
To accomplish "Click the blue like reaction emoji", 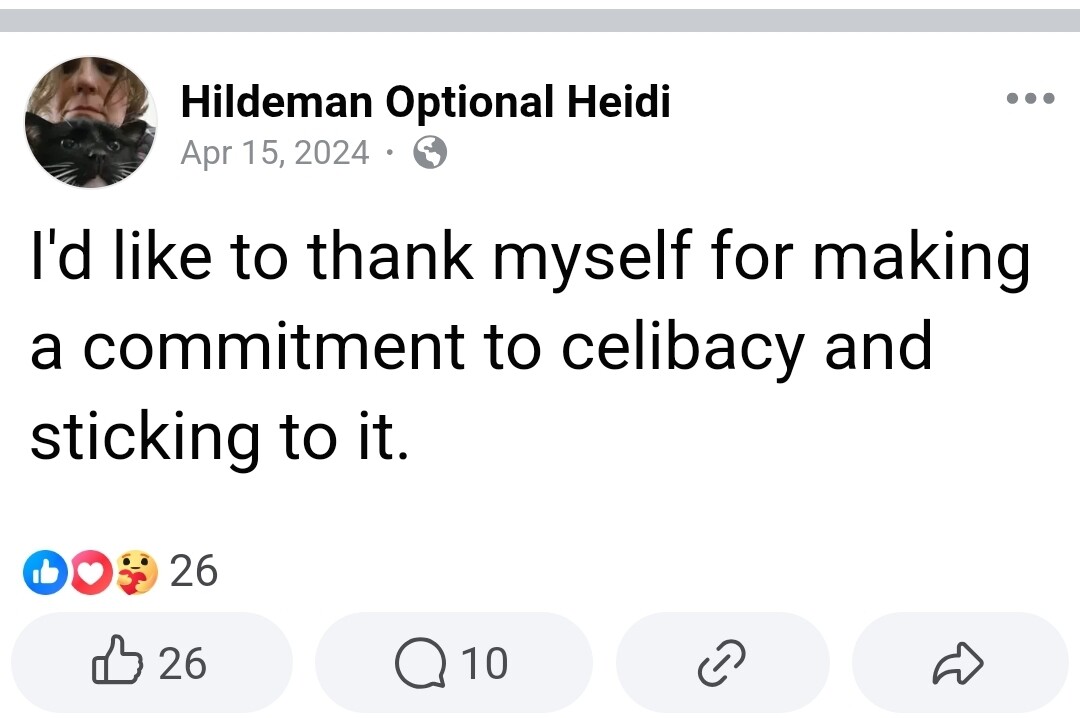I will click(43, 573).
